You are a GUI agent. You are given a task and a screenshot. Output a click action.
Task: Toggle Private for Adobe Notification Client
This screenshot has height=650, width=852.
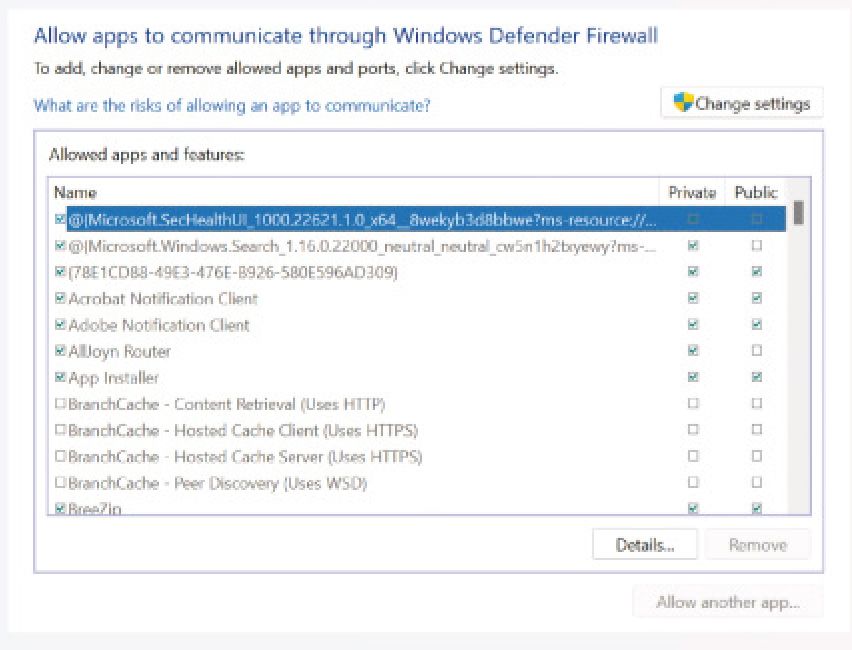click(693, 324)
